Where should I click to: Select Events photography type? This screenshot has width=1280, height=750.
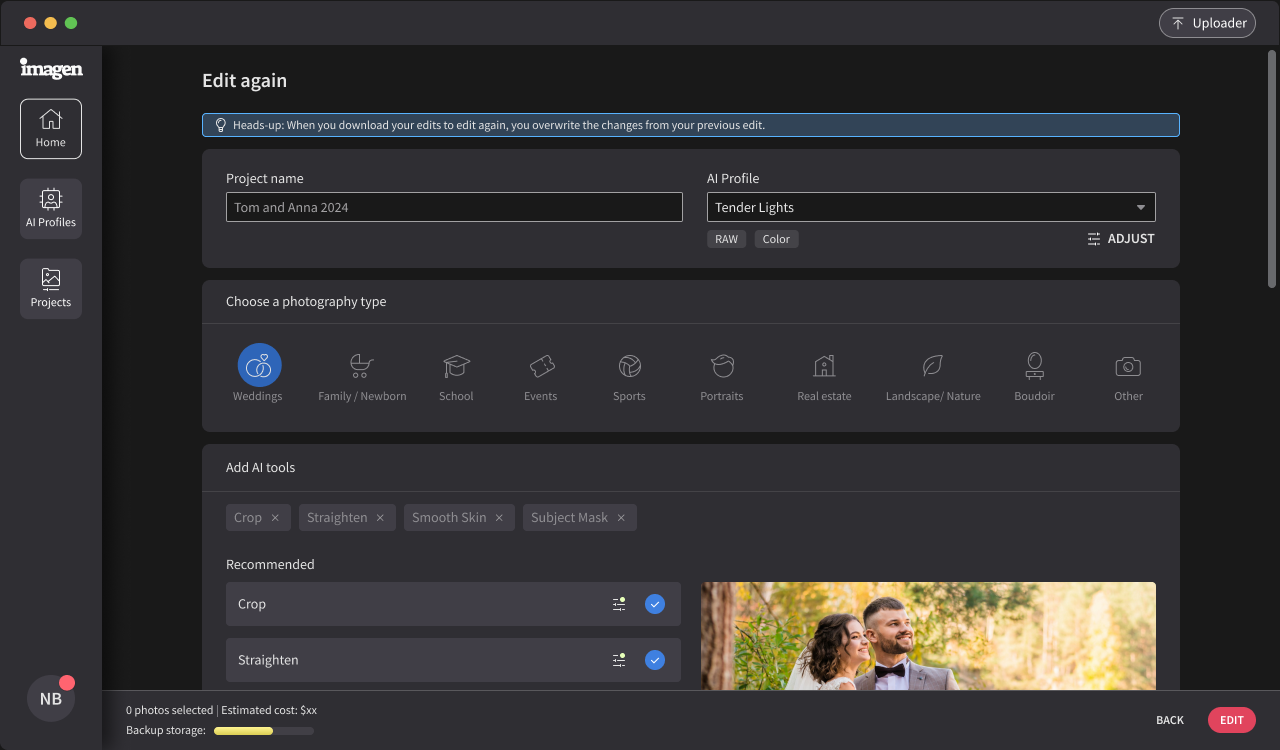[x=541, y=376]
